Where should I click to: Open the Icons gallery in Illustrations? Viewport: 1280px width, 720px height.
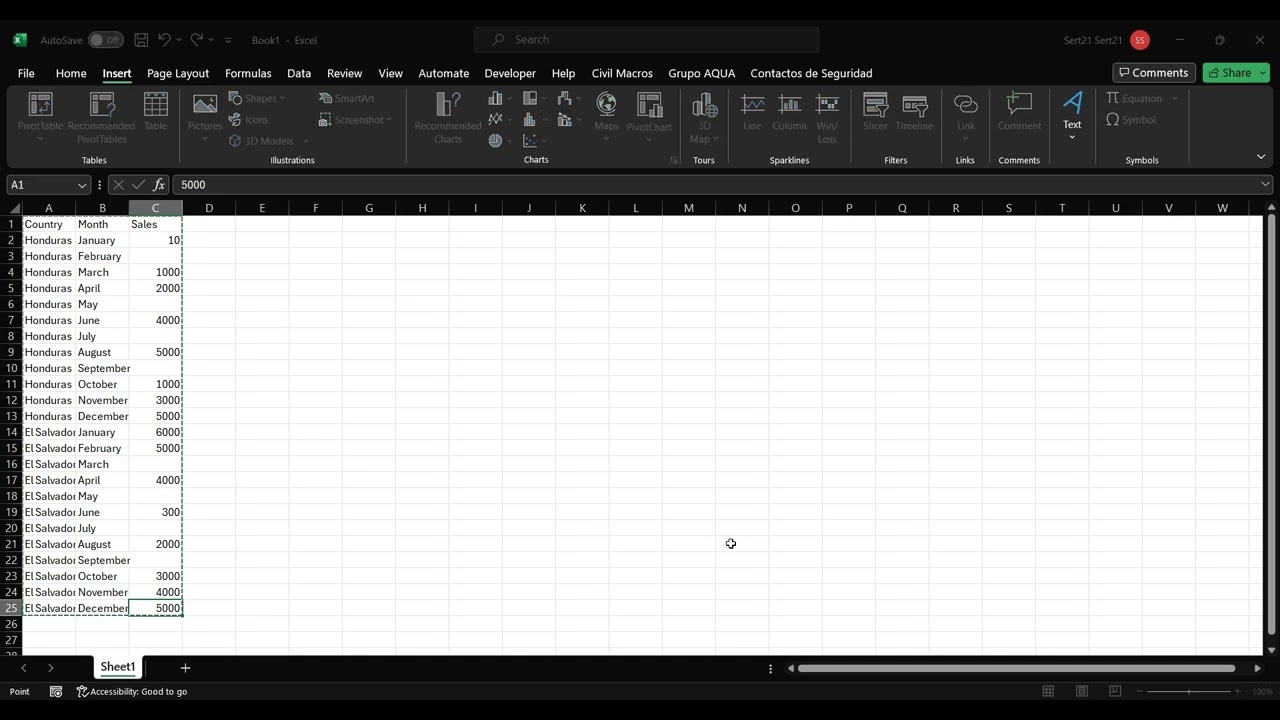(x=249, y=120)
